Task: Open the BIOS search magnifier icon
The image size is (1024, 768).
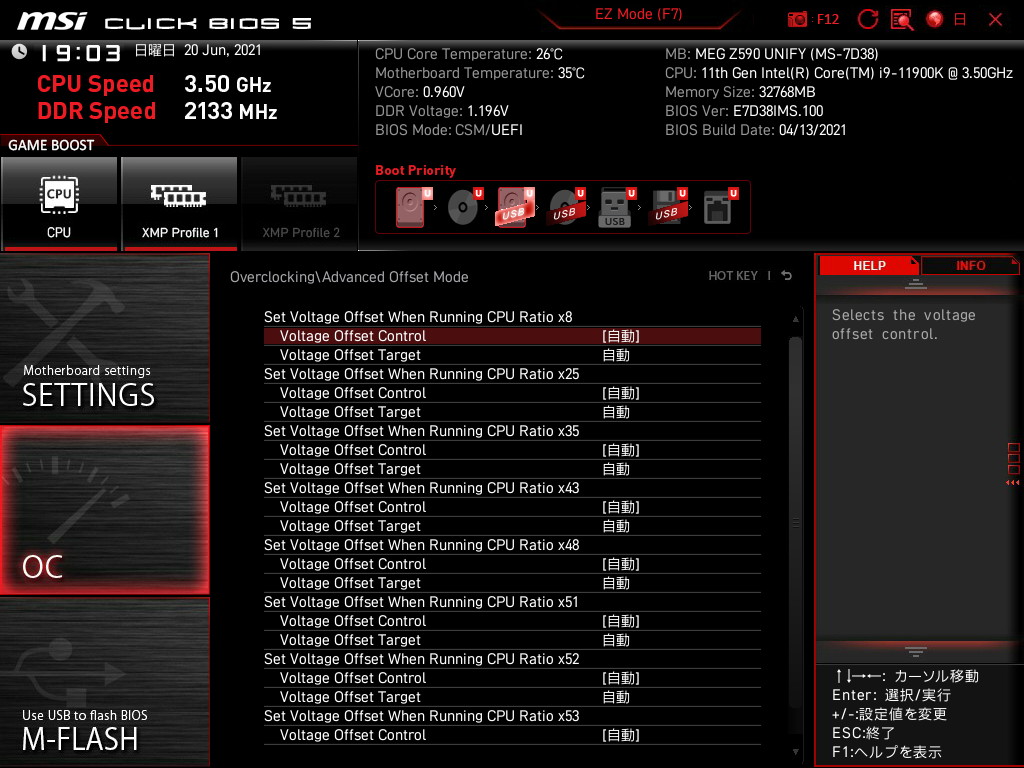Action: 902,20
